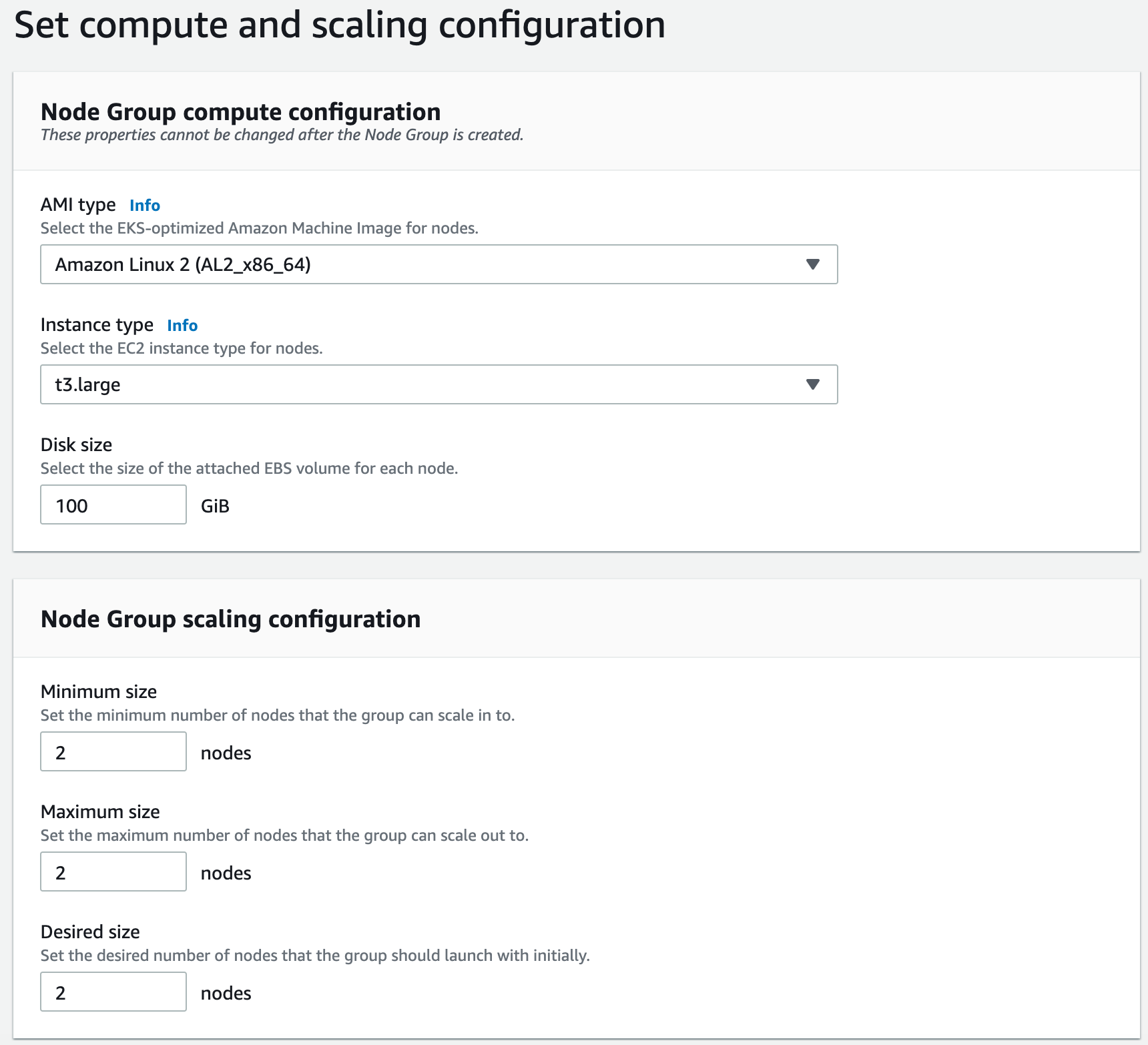Focus the Maximum size nodes field

pyautogui.click(x=113, y=872)
